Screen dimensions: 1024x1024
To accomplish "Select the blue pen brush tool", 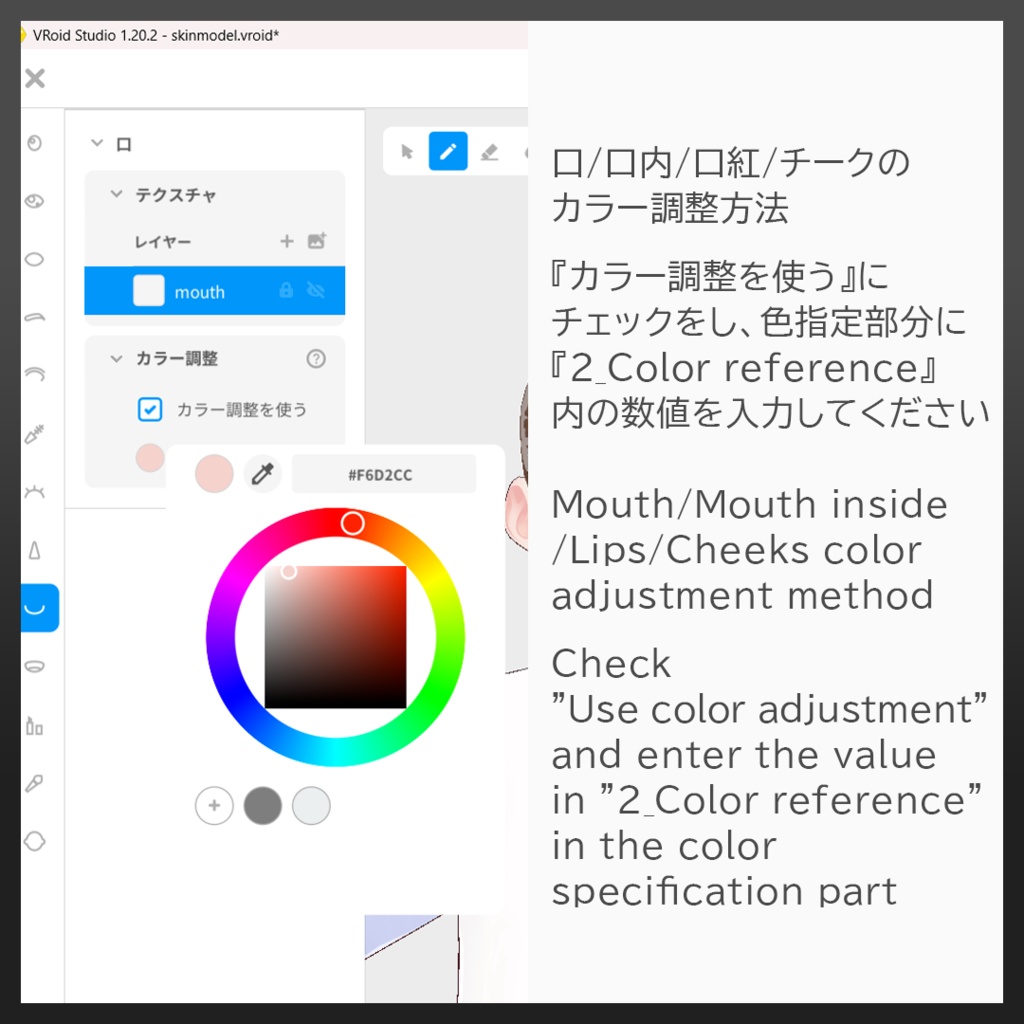I will (448, 152).
